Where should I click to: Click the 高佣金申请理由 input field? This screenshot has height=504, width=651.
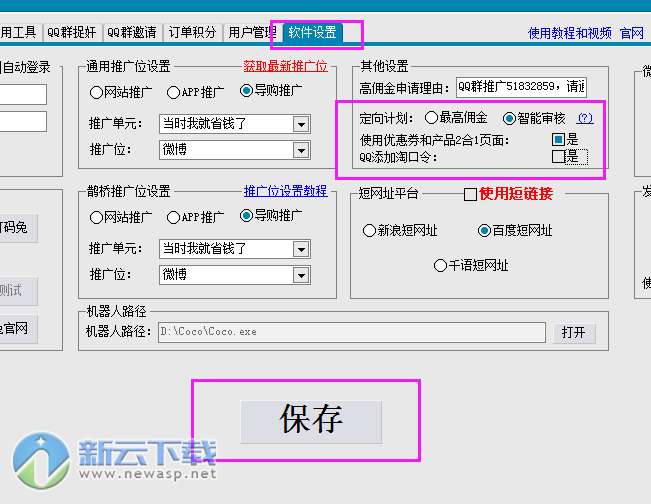click(x=521, y=87)
